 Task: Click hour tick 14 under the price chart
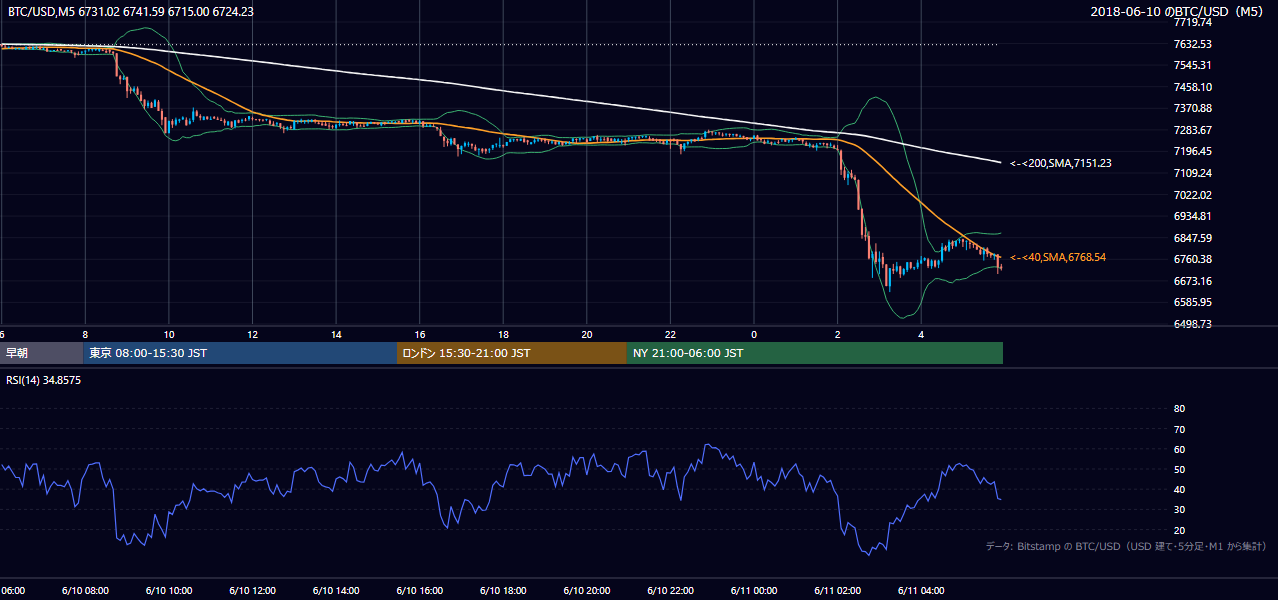coord(337,334)
